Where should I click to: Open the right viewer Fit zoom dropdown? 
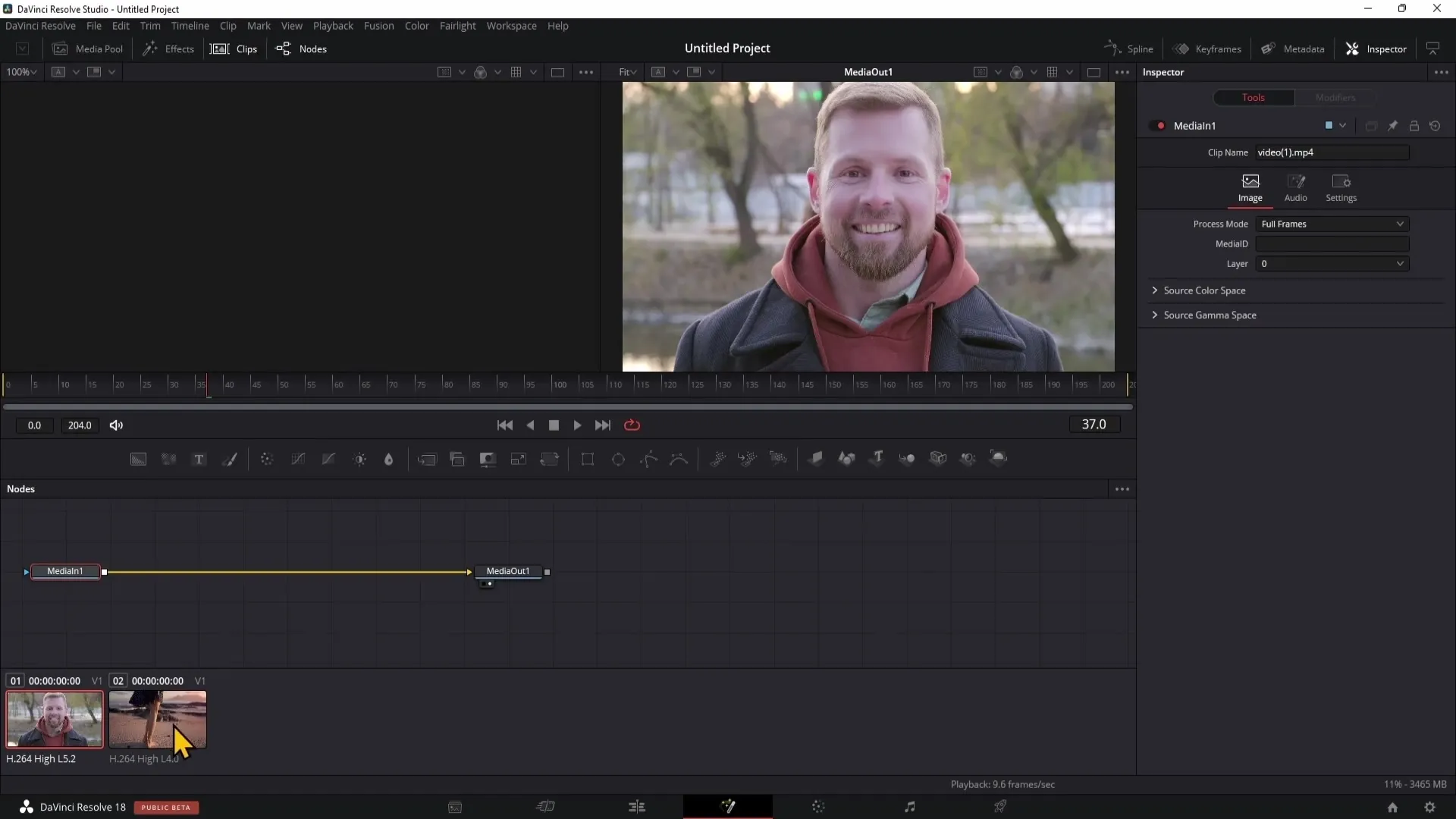627,72
